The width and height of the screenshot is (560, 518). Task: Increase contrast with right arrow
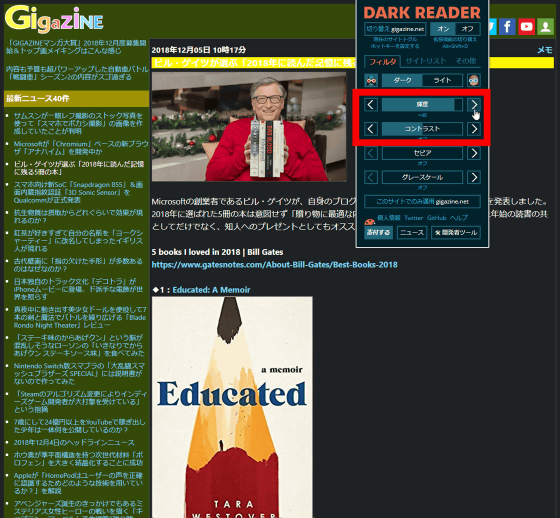[x=474, y=129]
